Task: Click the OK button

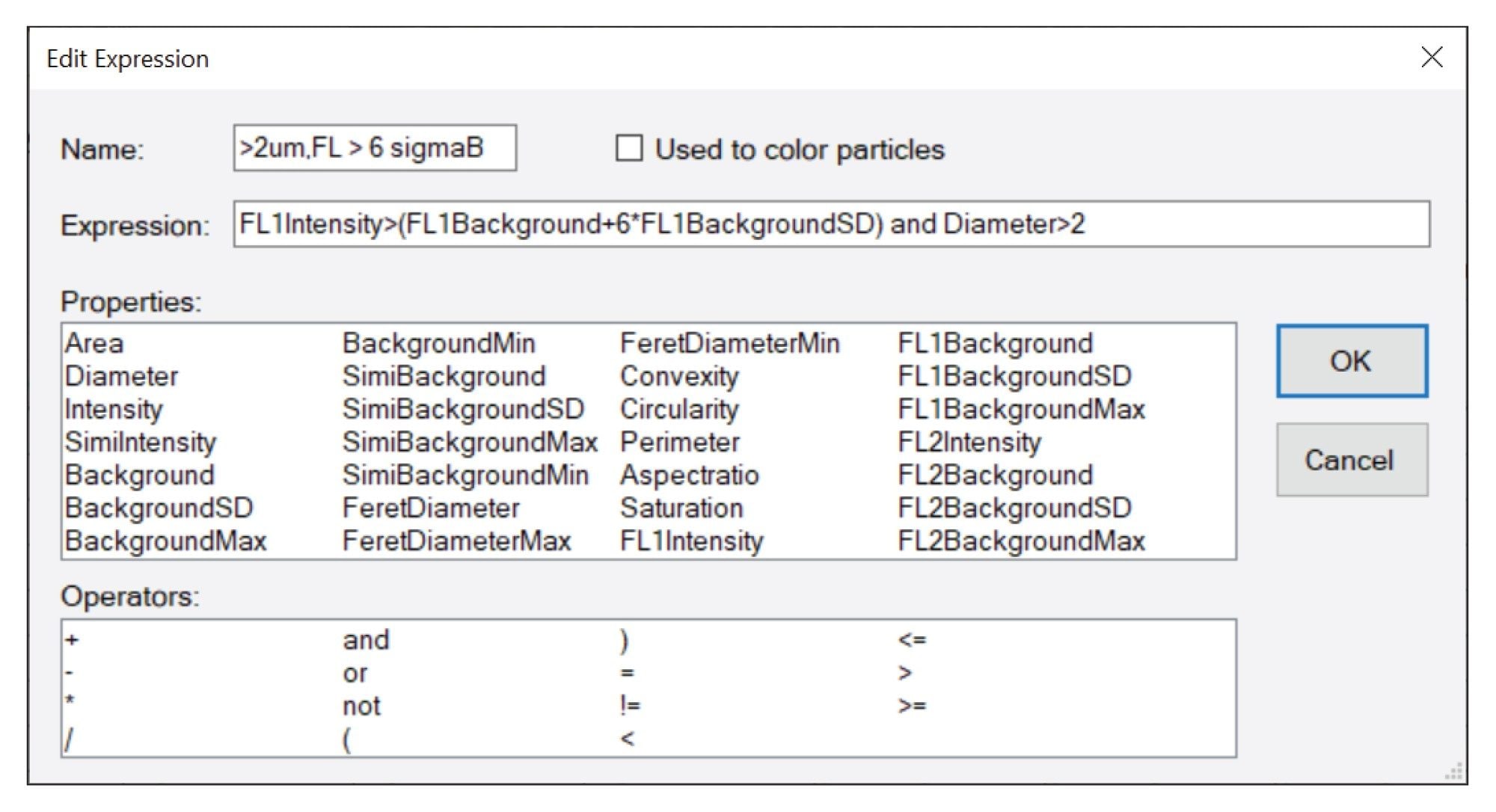Action: [1351, 361]
